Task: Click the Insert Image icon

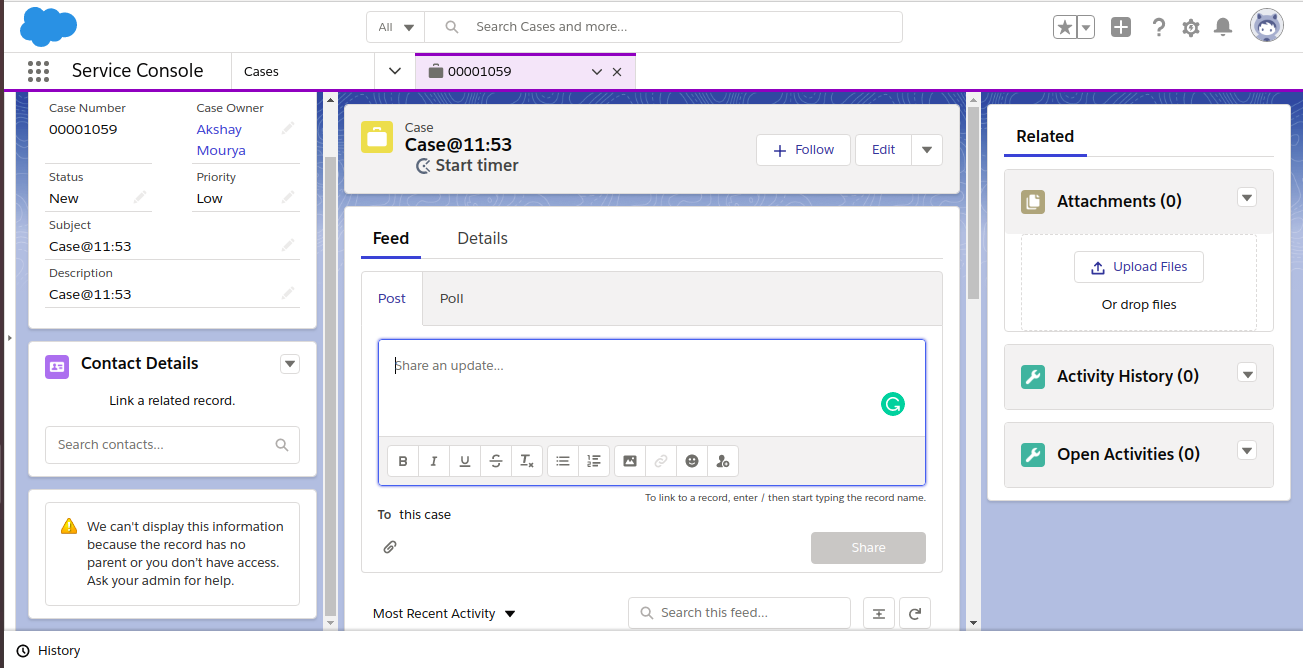Action: tap(630, 461)
